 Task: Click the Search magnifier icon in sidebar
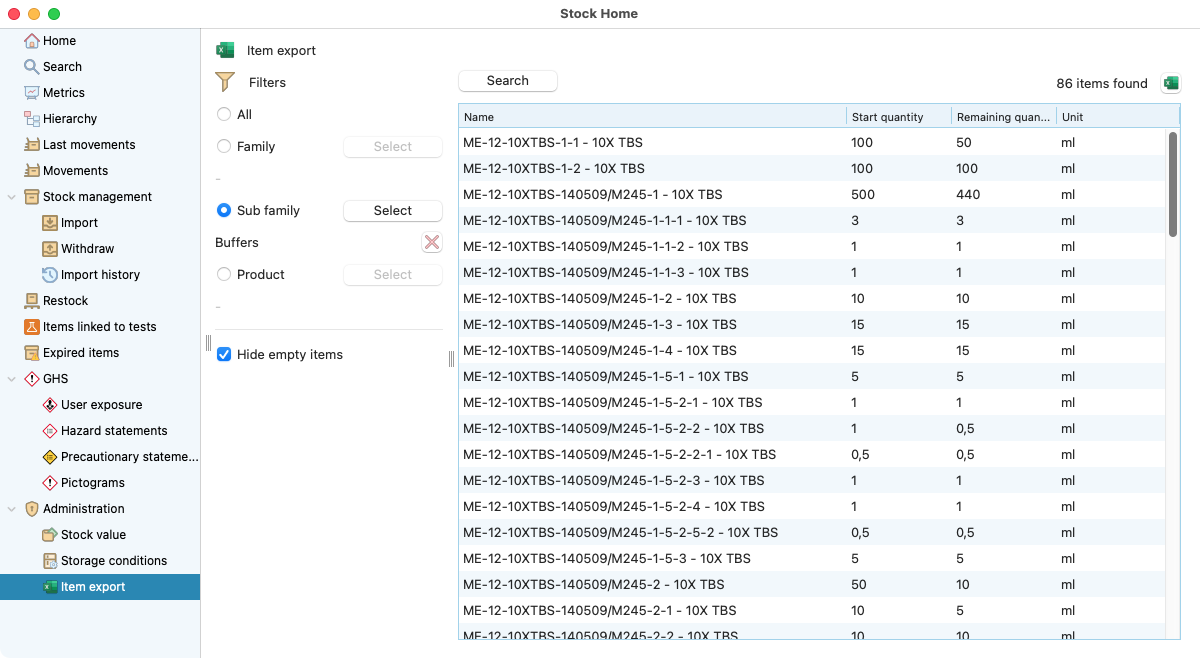click(x=32, y=67)
